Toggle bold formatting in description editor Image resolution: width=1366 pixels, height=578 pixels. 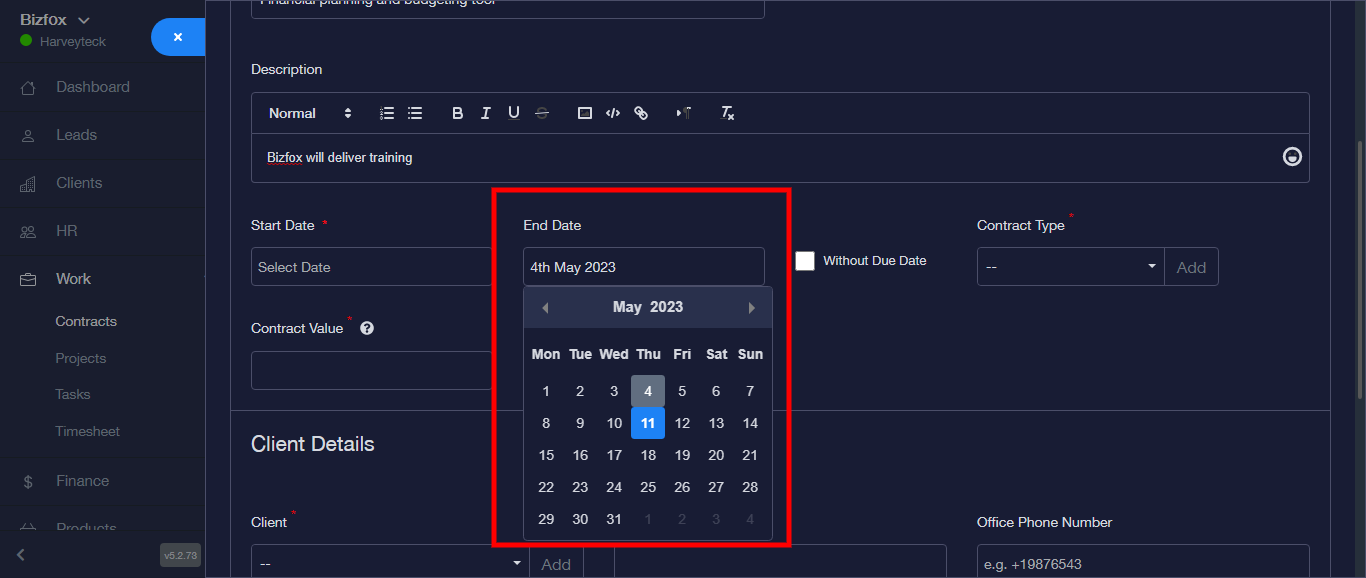click(x=457, y=113)
